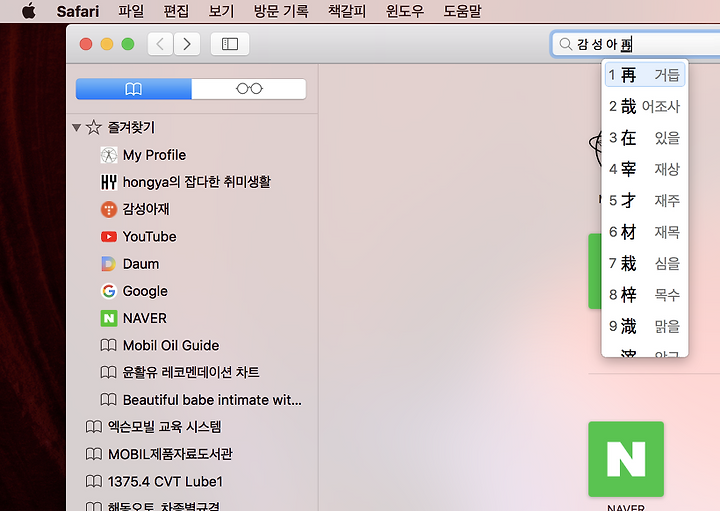Click the HY favicon icon
This screenshot has width=720, height=511.
pyautogui.click(x=109, y=182)
